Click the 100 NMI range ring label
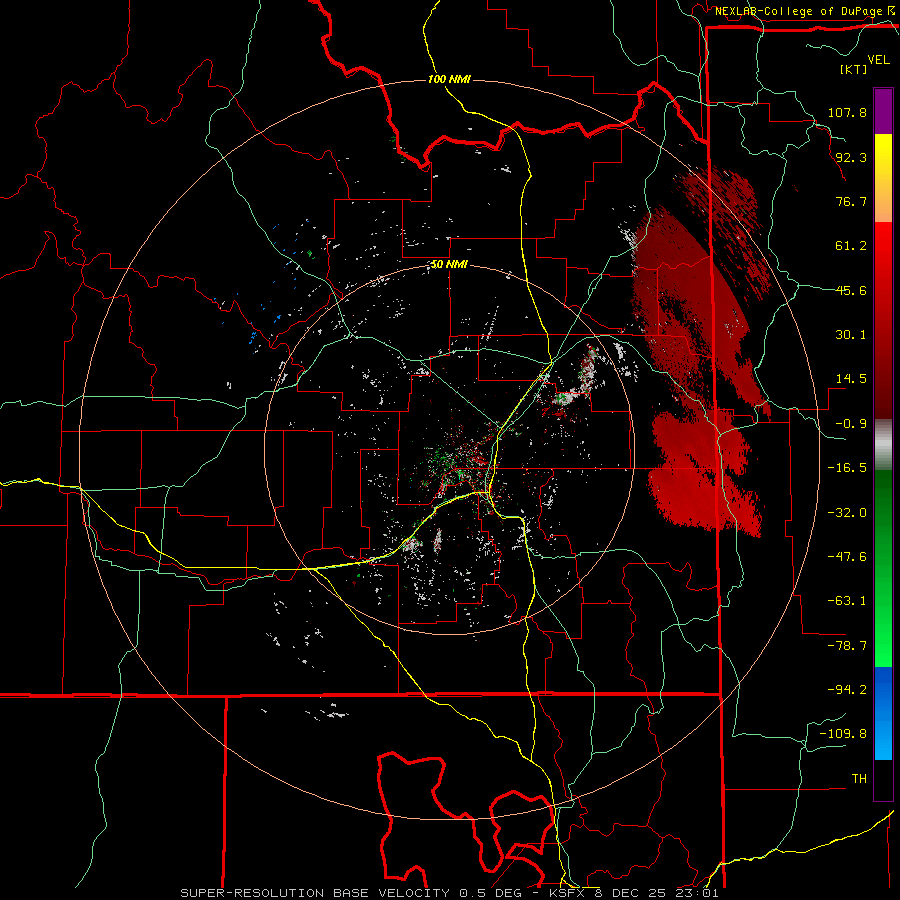This screenshot has height=900, width=900. click(x=449, y=79)
